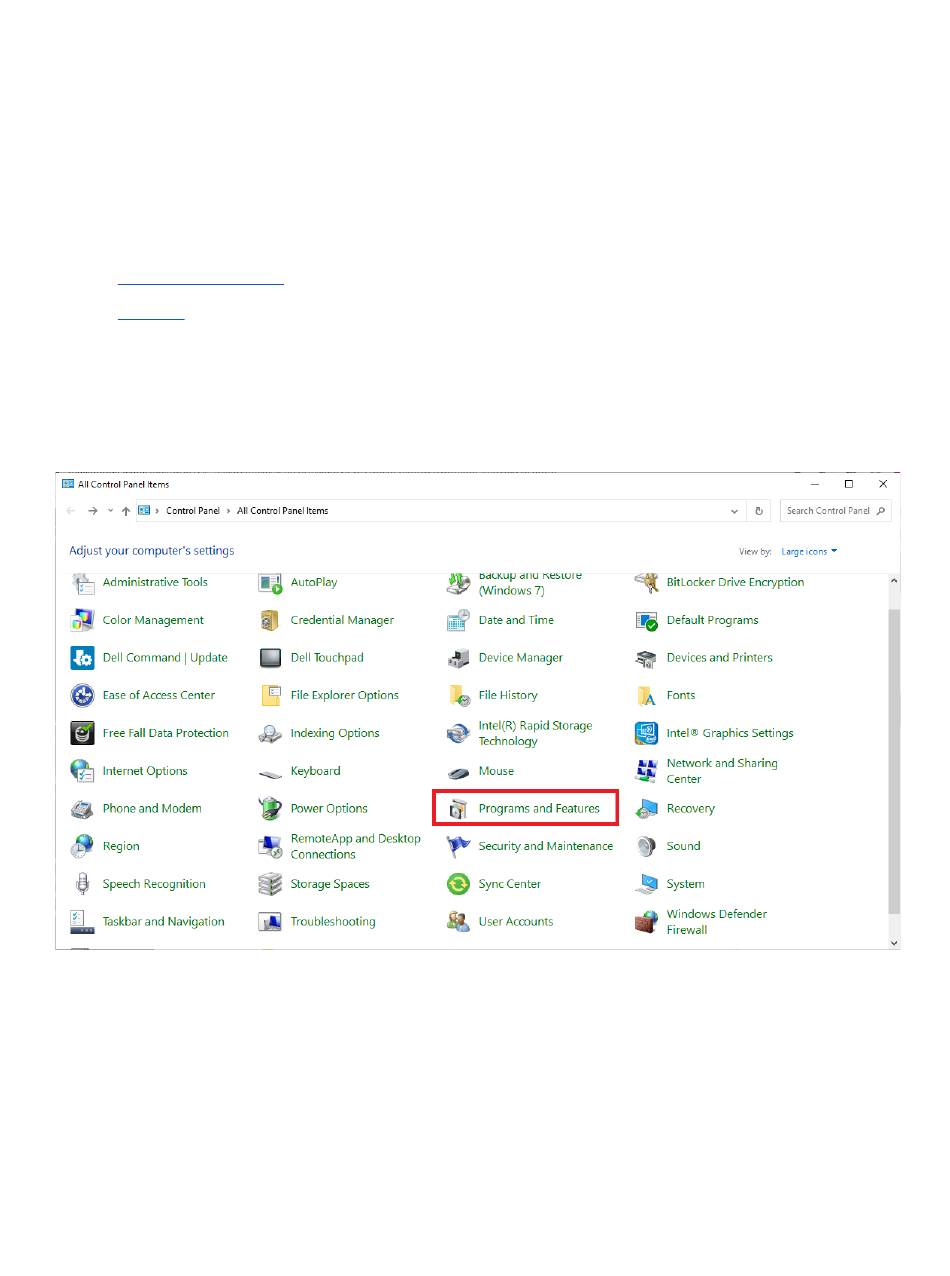Click the Phone and Modem icon
Image resolution: width=950 pixels, height=1276 pixels.
(x=83, y=808)
